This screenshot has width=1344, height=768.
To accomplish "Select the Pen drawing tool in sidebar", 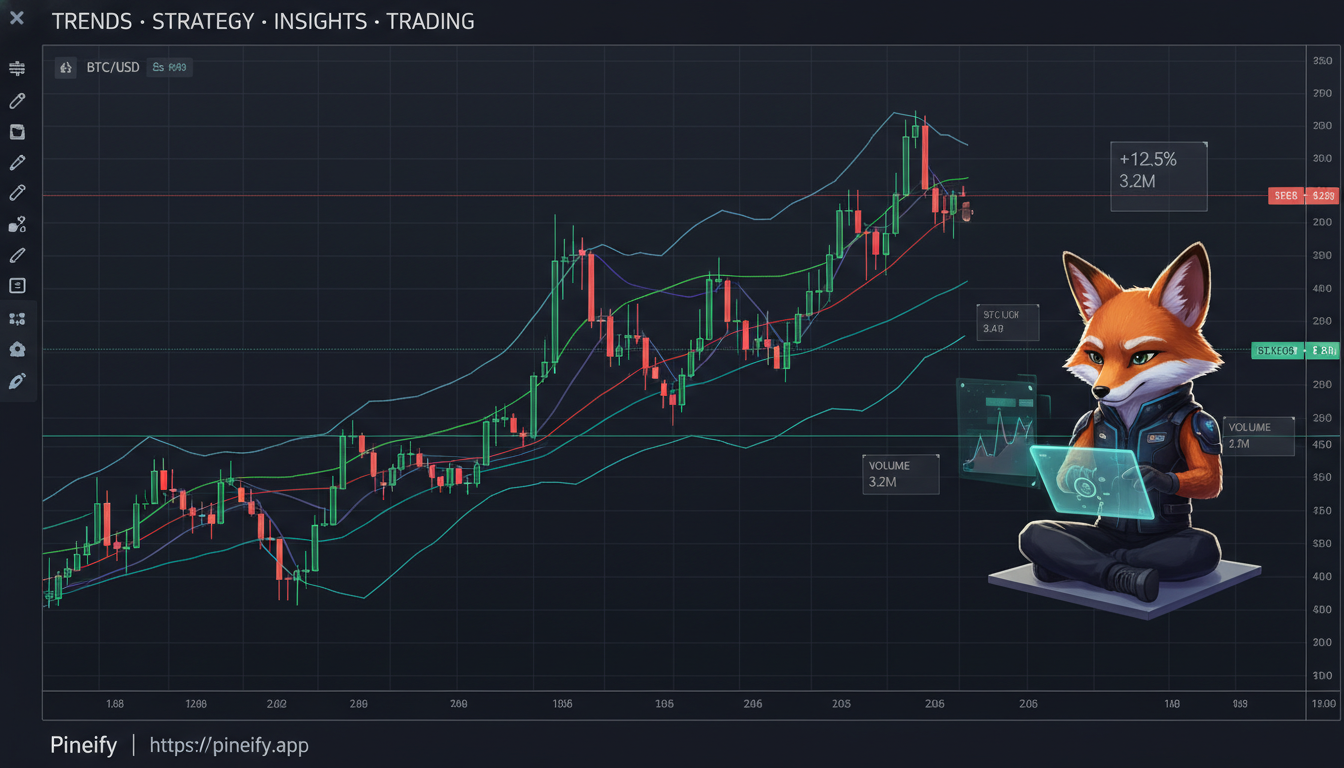I will click(16, 100).
